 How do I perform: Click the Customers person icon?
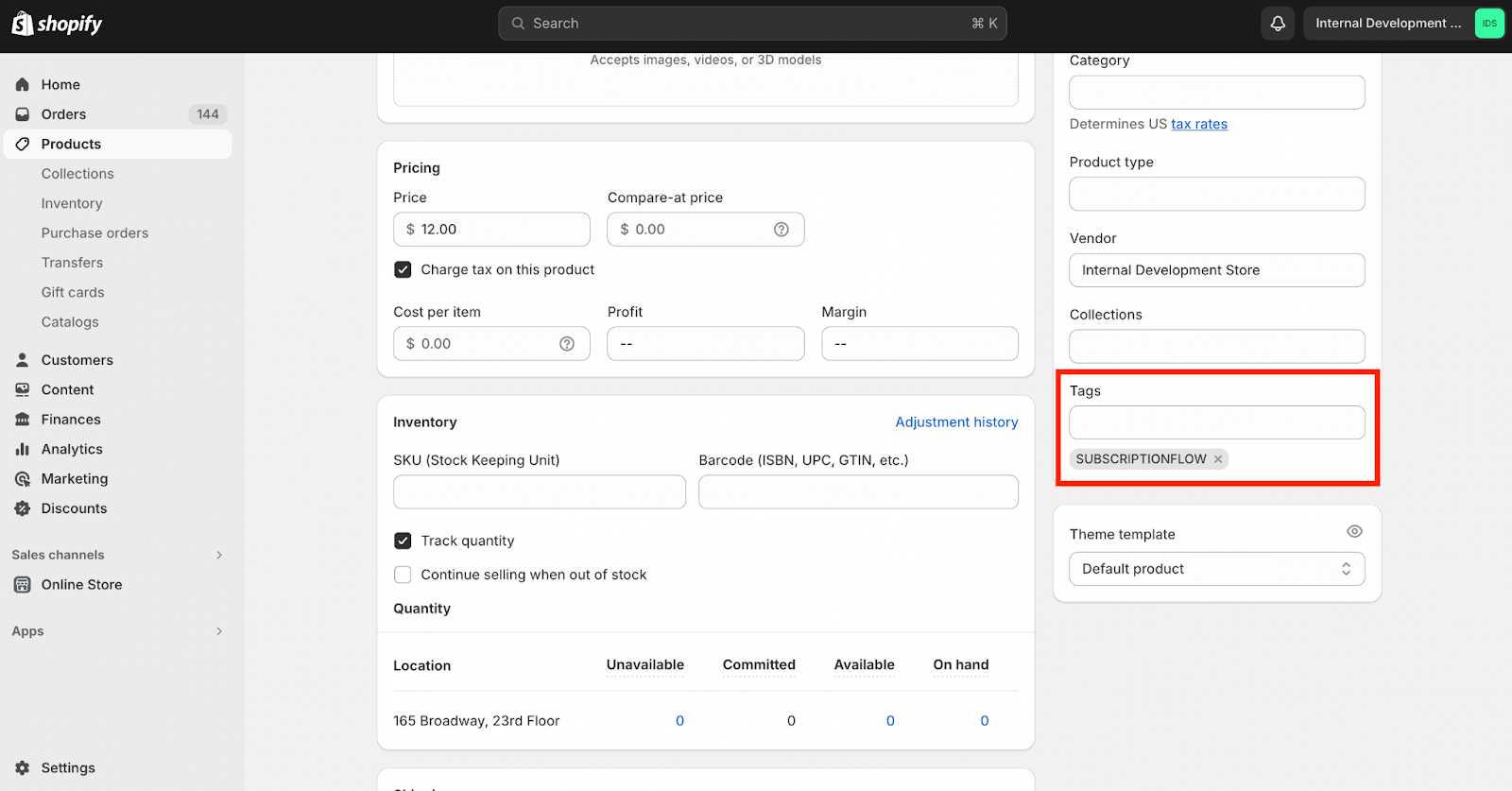(x=23, y=360)
